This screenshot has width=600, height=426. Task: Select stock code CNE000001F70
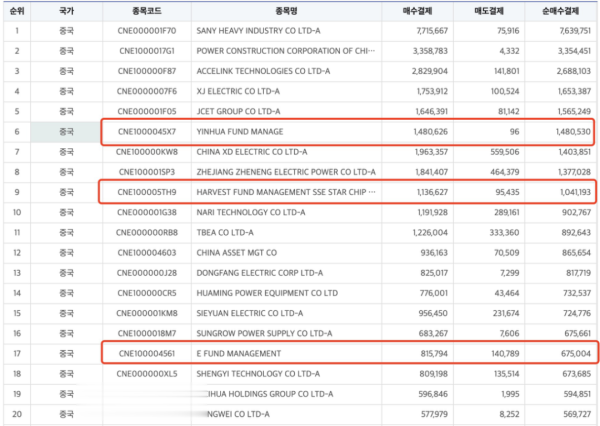(147, 31)
